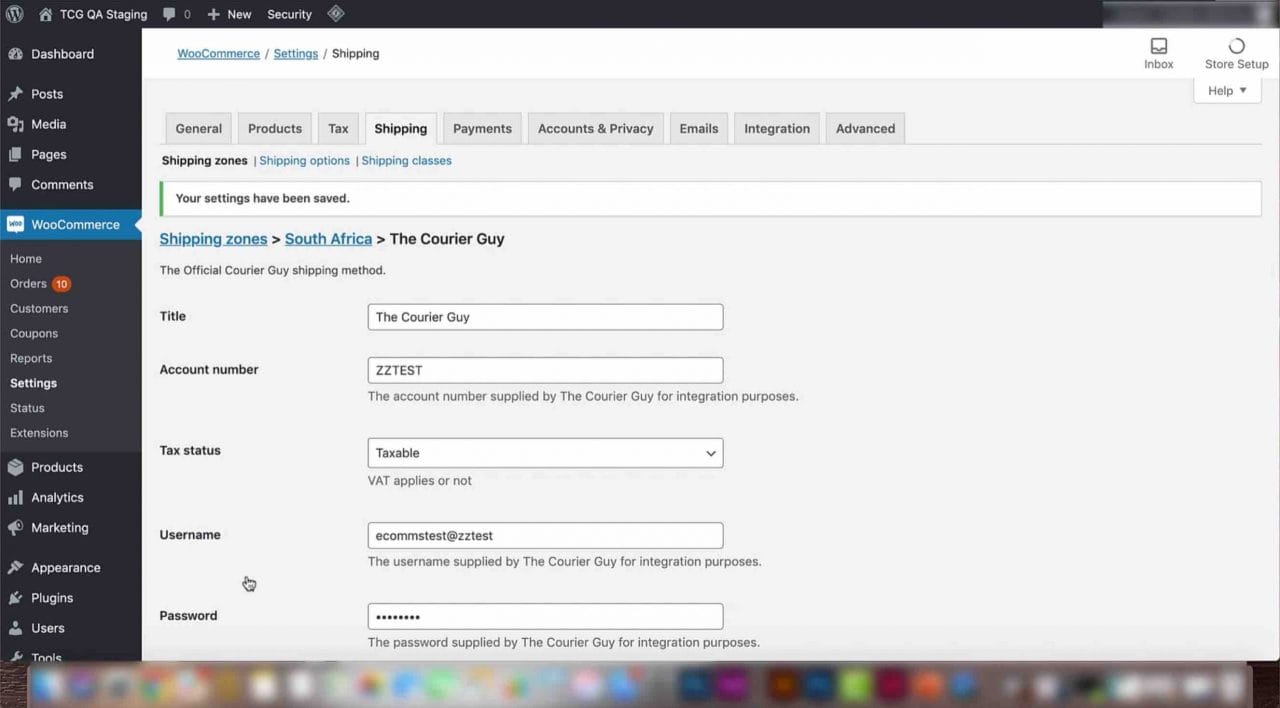
Task: Click inside the Account number field
Action: (545, 370)
